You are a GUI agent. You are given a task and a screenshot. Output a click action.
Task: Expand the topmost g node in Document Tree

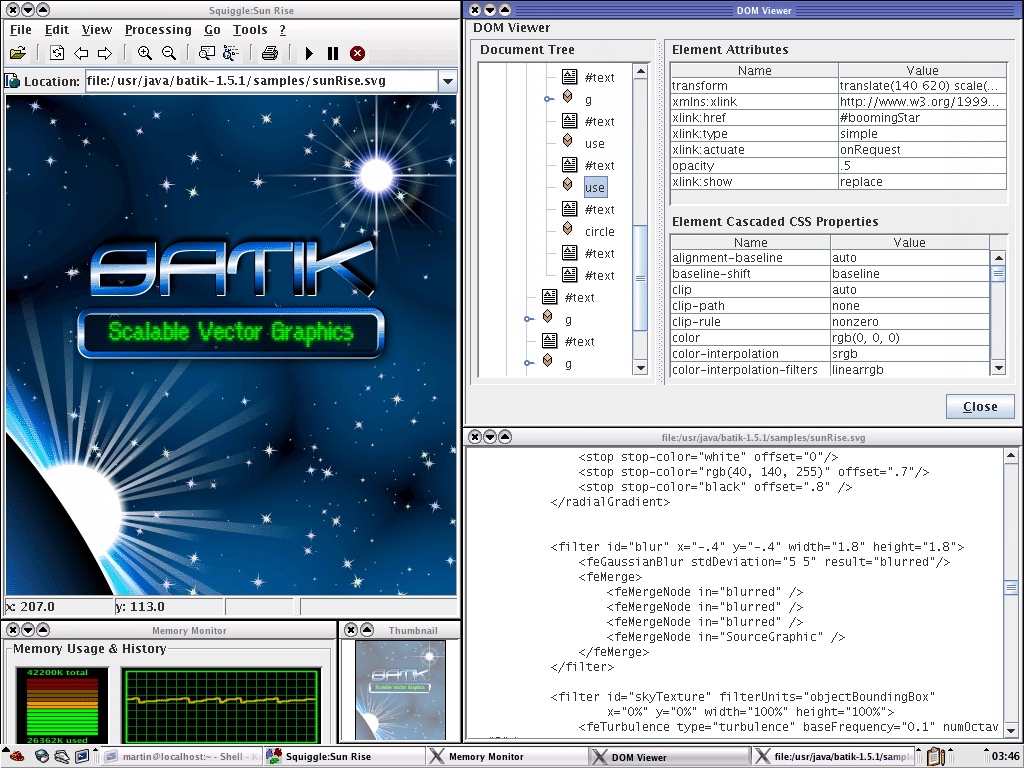pyautogui.click(x=549, y=99)
